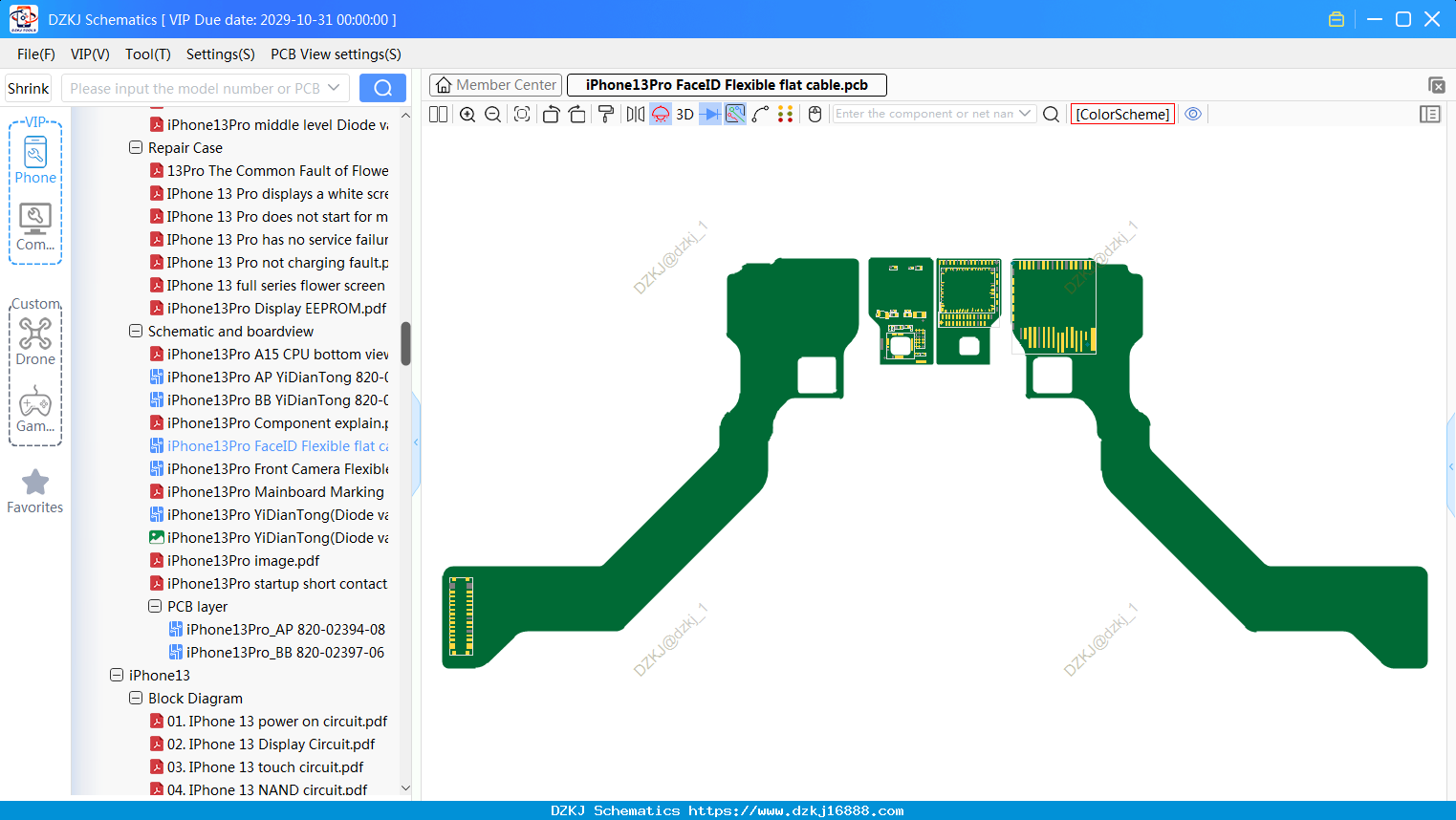
Task: Open the VIP(V) menu
Action: click(90, 54)
